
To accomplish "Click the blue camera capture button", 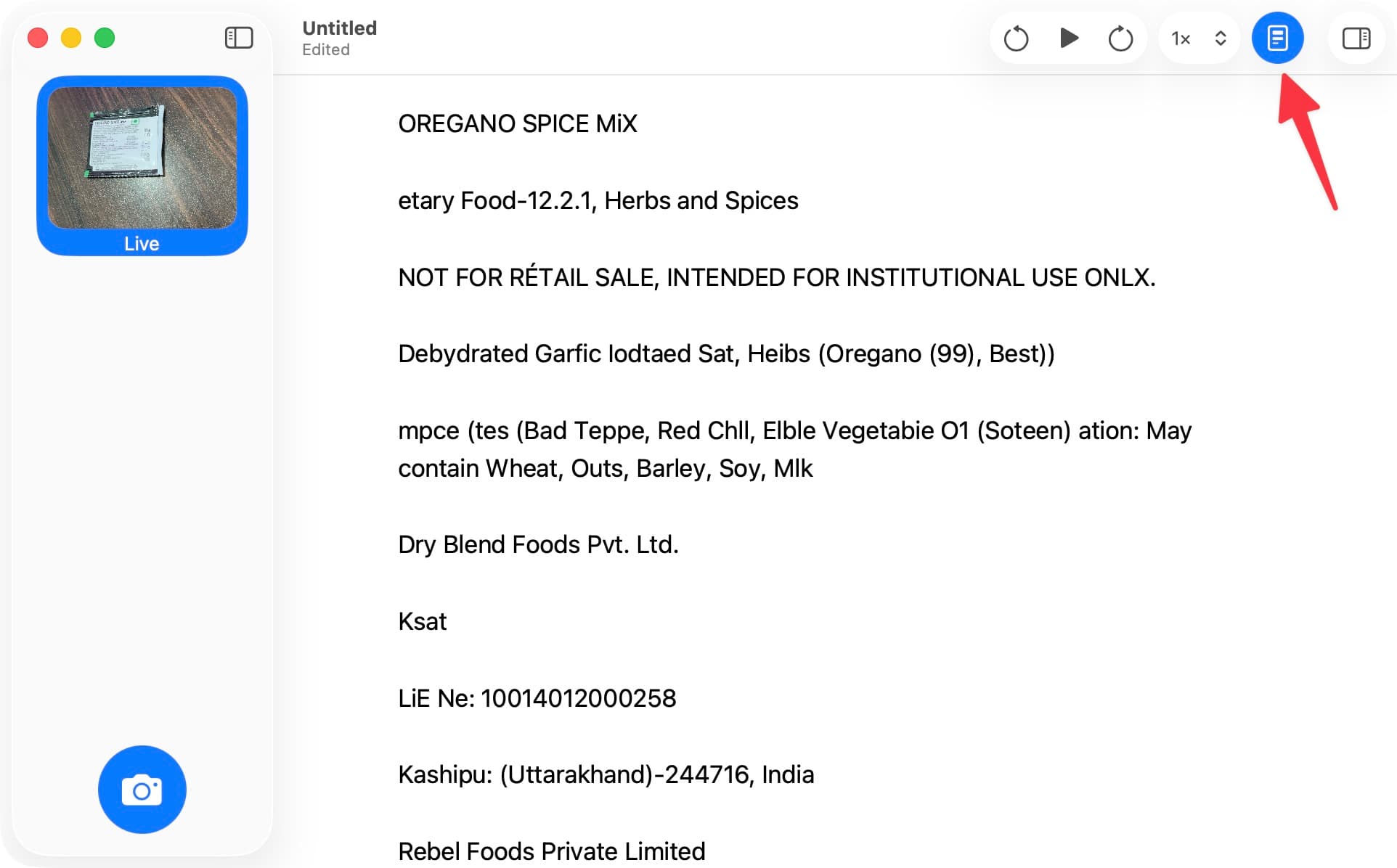I will click(x=142, y=789).
